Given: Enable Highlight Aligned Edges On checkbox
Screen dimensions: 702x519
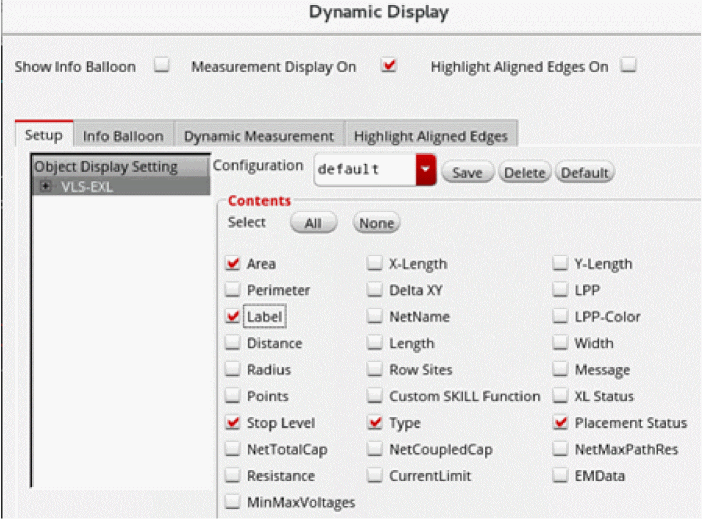Looking at the screenshot, I should tap(628, 66).
